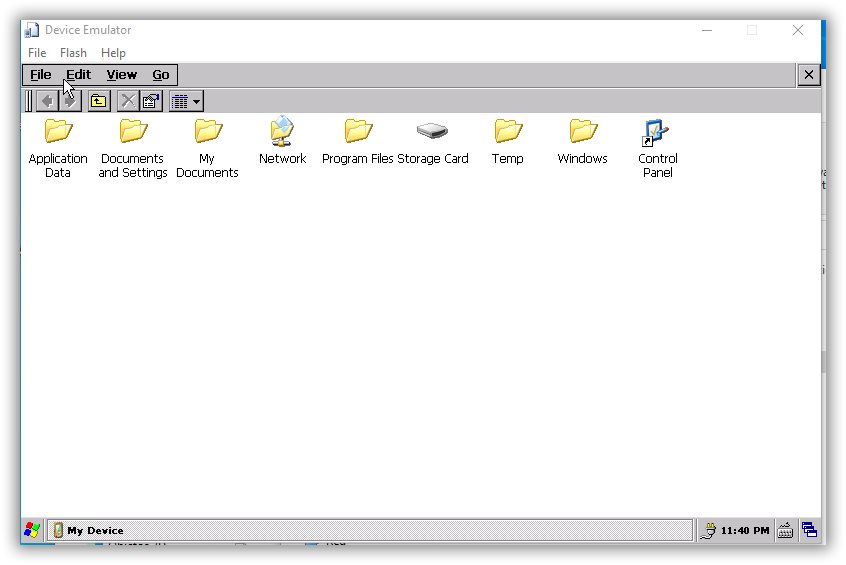Open the Device Emulator Help menu
The width and height of the screenshot is (846, 565).
coord(113,53)
